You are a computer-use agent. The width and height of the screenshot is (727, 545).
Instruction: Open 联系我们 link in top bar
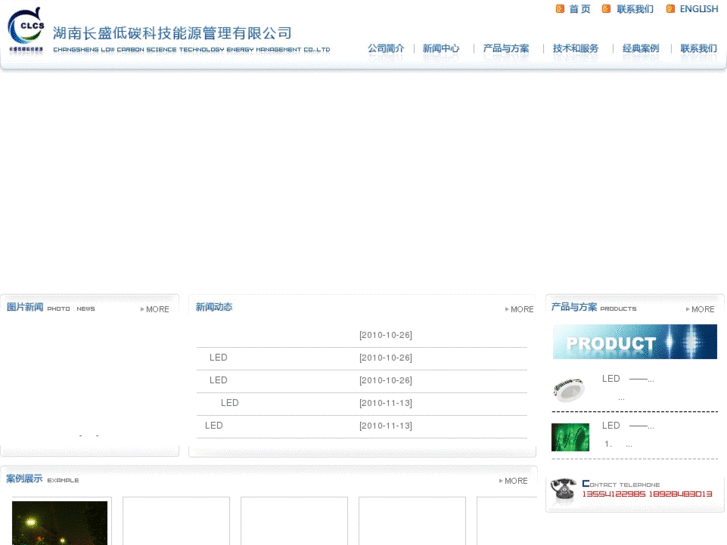pyautogui.click(x=635, y=9)
